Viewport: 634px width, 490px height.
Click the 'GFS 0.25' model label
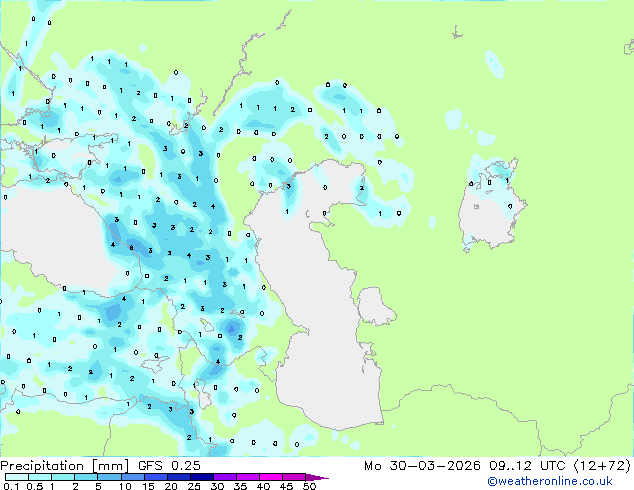click(x=169, y=466)
